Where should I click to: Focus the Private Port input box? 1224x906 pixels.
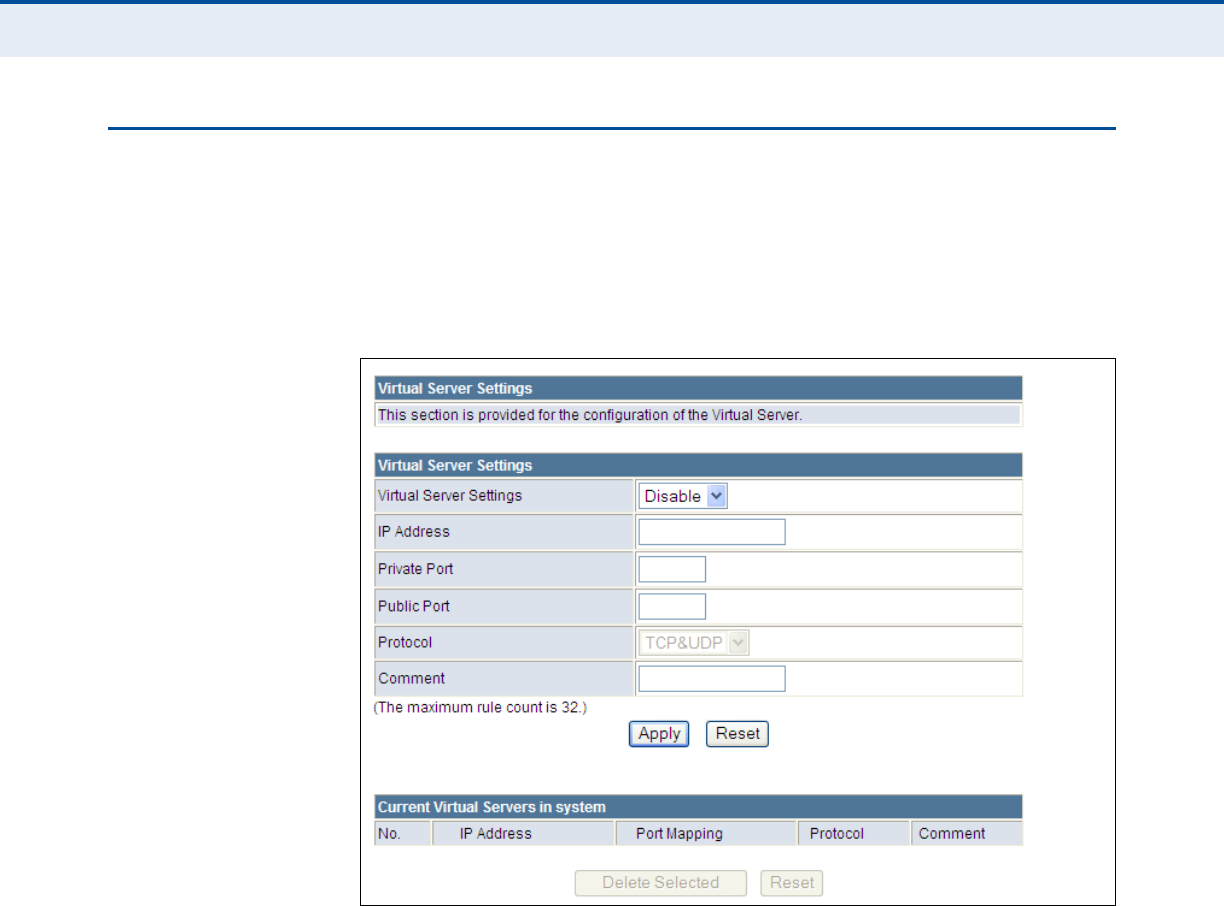pyautogui.click(x=672, y=569)
